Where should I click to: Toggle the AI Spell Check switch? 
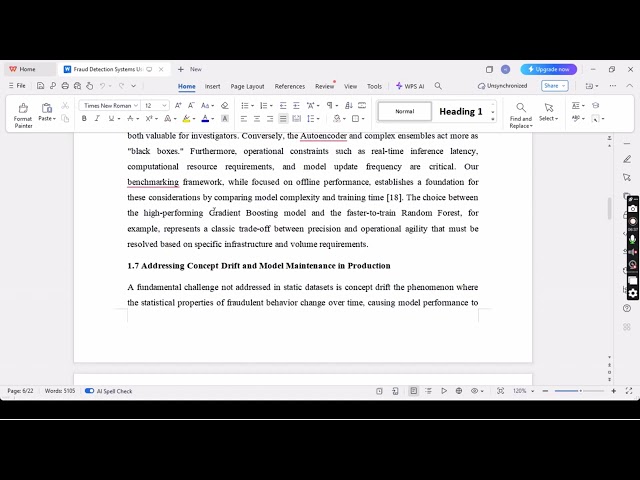(89, 391)
